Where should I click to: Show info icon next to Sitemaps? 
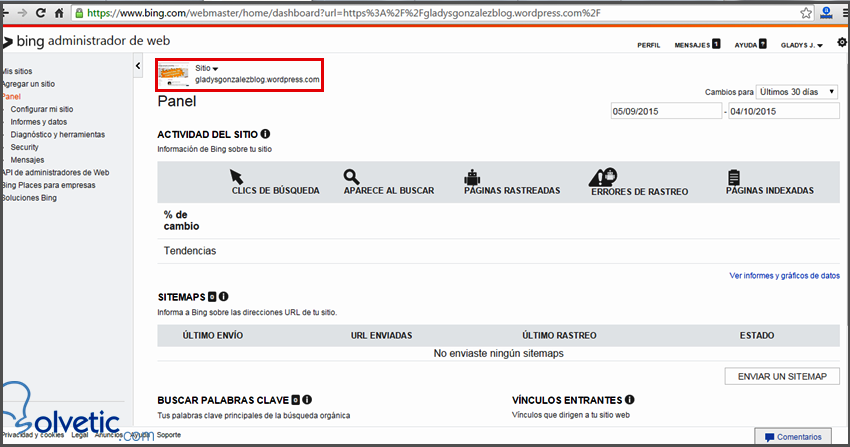tap(223, 296)
